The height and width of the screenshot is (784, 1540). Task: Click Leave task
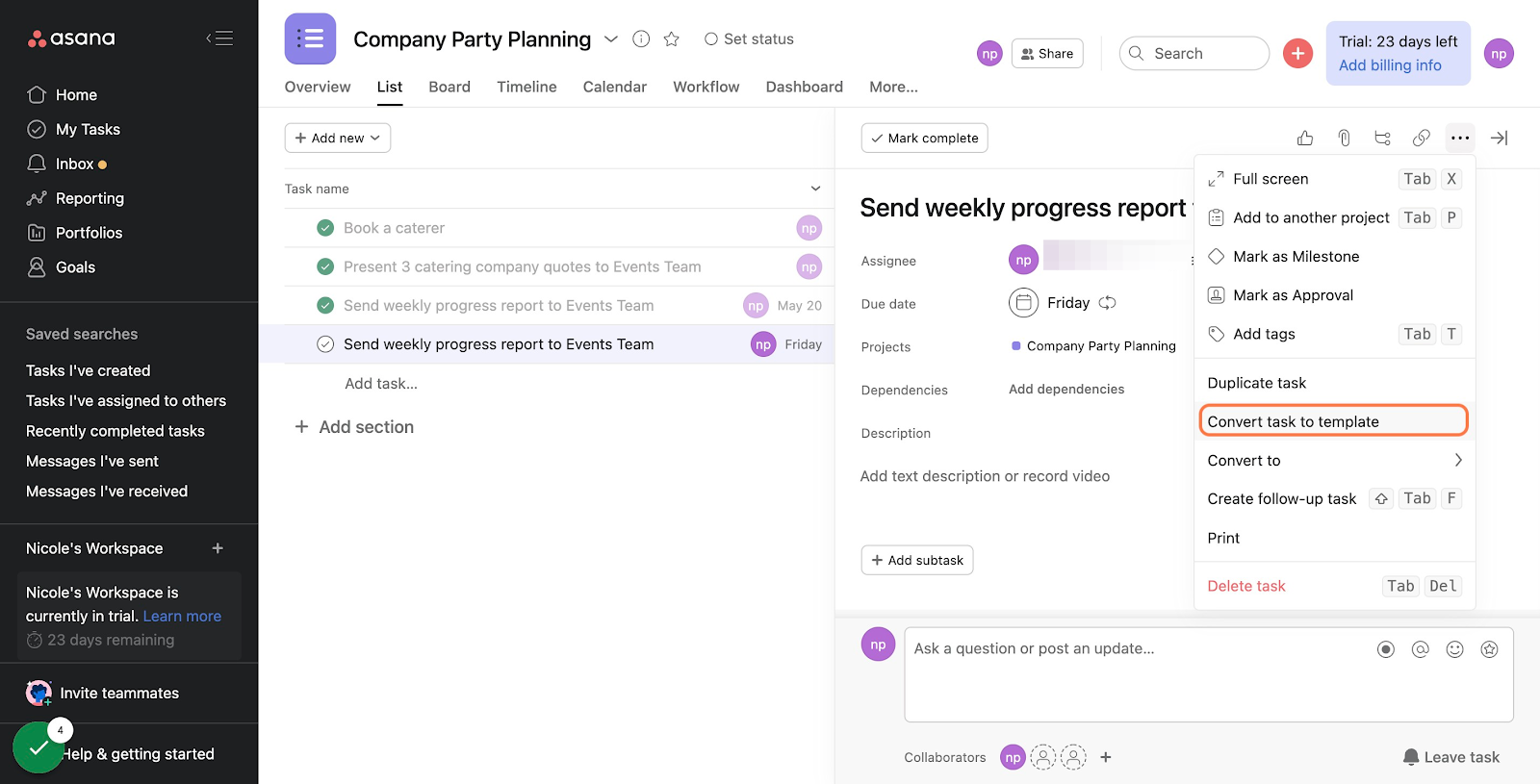pos(1451,757)
